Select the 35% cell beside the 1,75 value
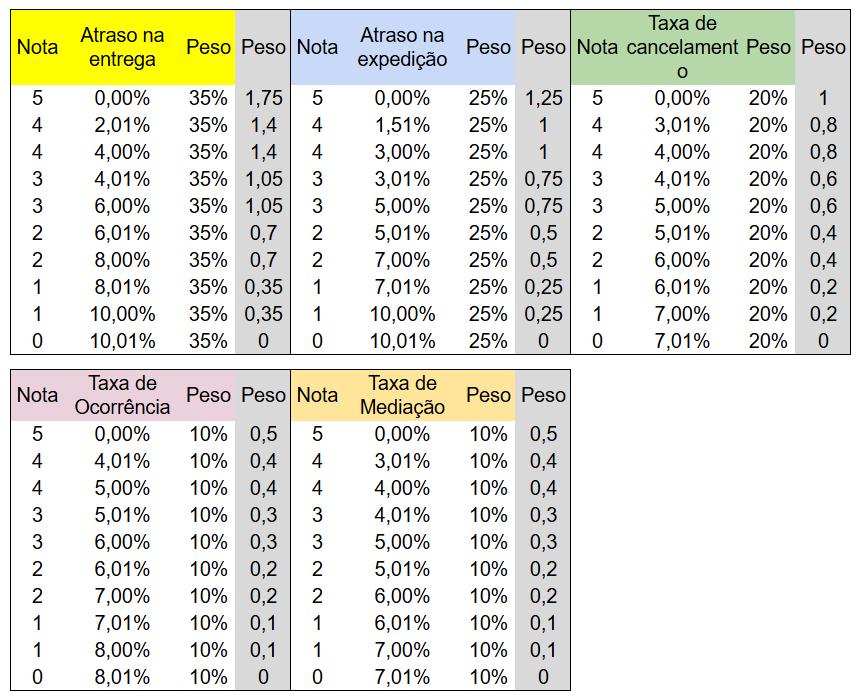This screenshot has height=697, width=857. (x=208, y=98)
